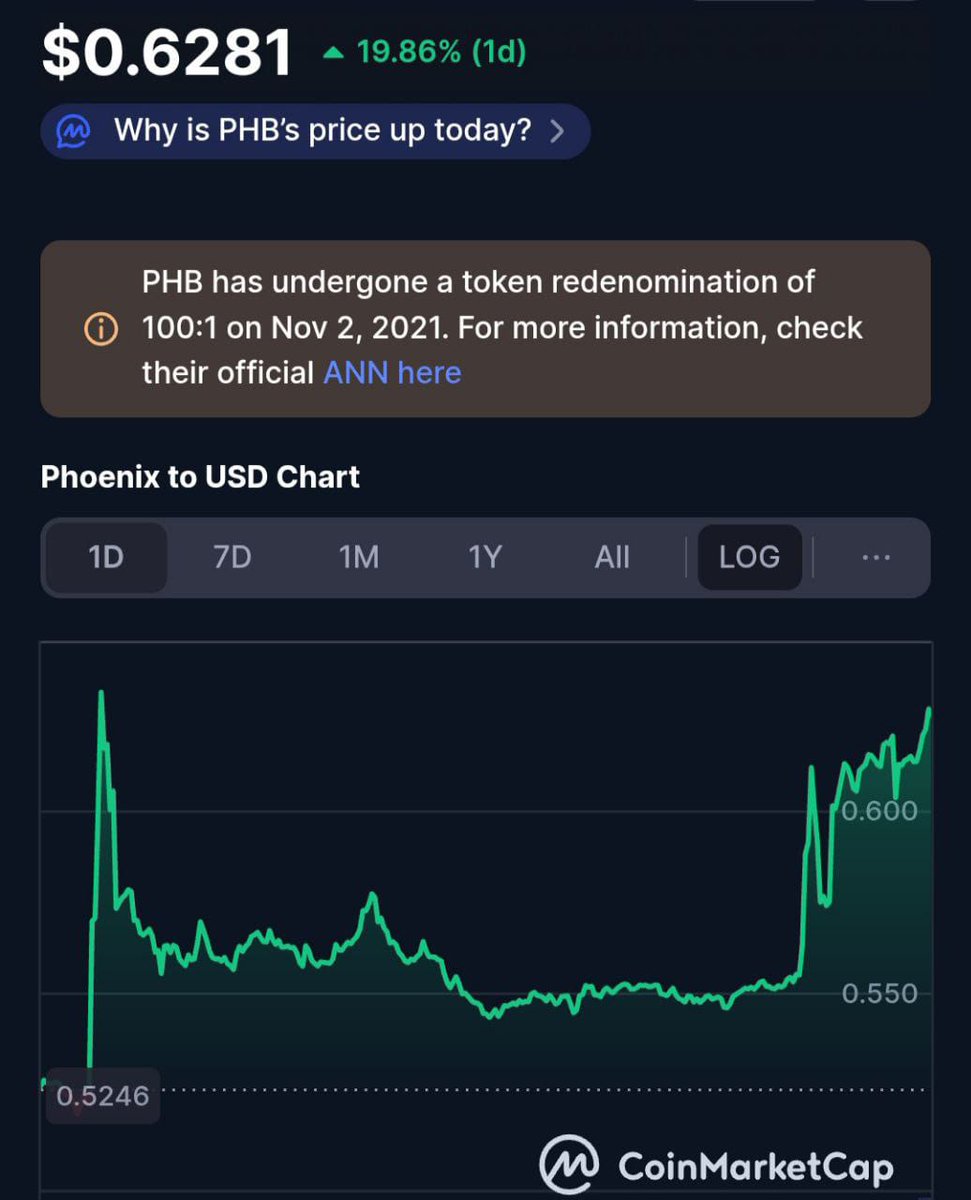This screenshot has width=971, height=1200.
Task: Click the Phoenix to USD Chart heading
Action: coord(200,477)
